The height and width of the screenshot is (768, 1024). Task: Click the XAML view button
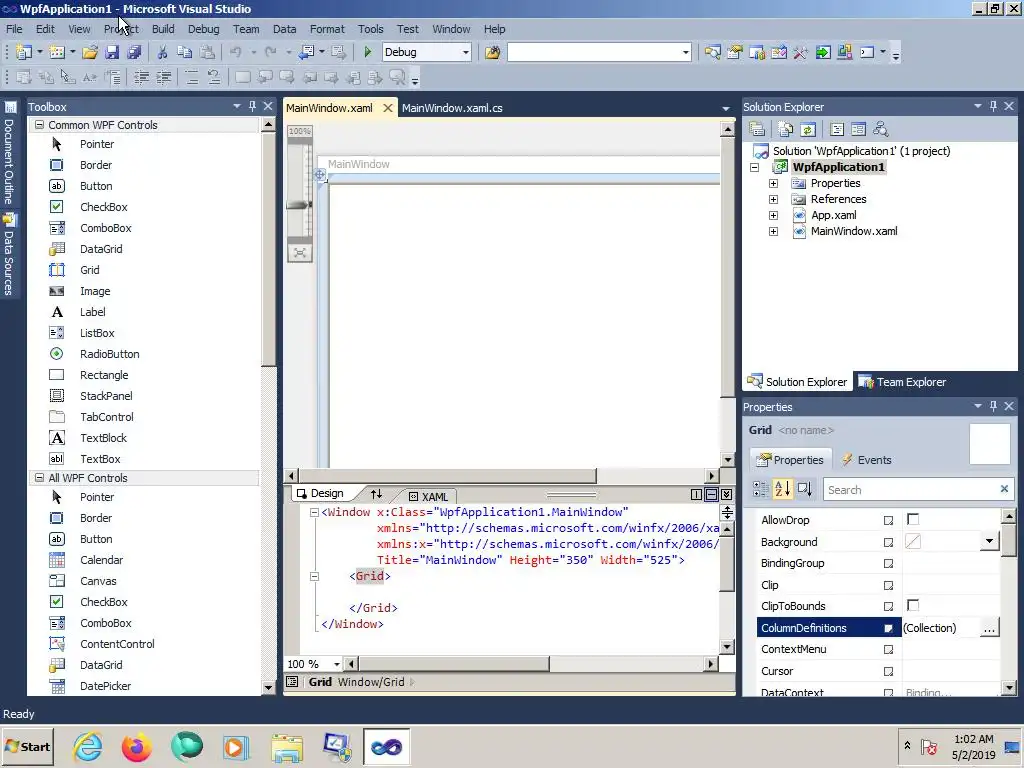(429, 496)
